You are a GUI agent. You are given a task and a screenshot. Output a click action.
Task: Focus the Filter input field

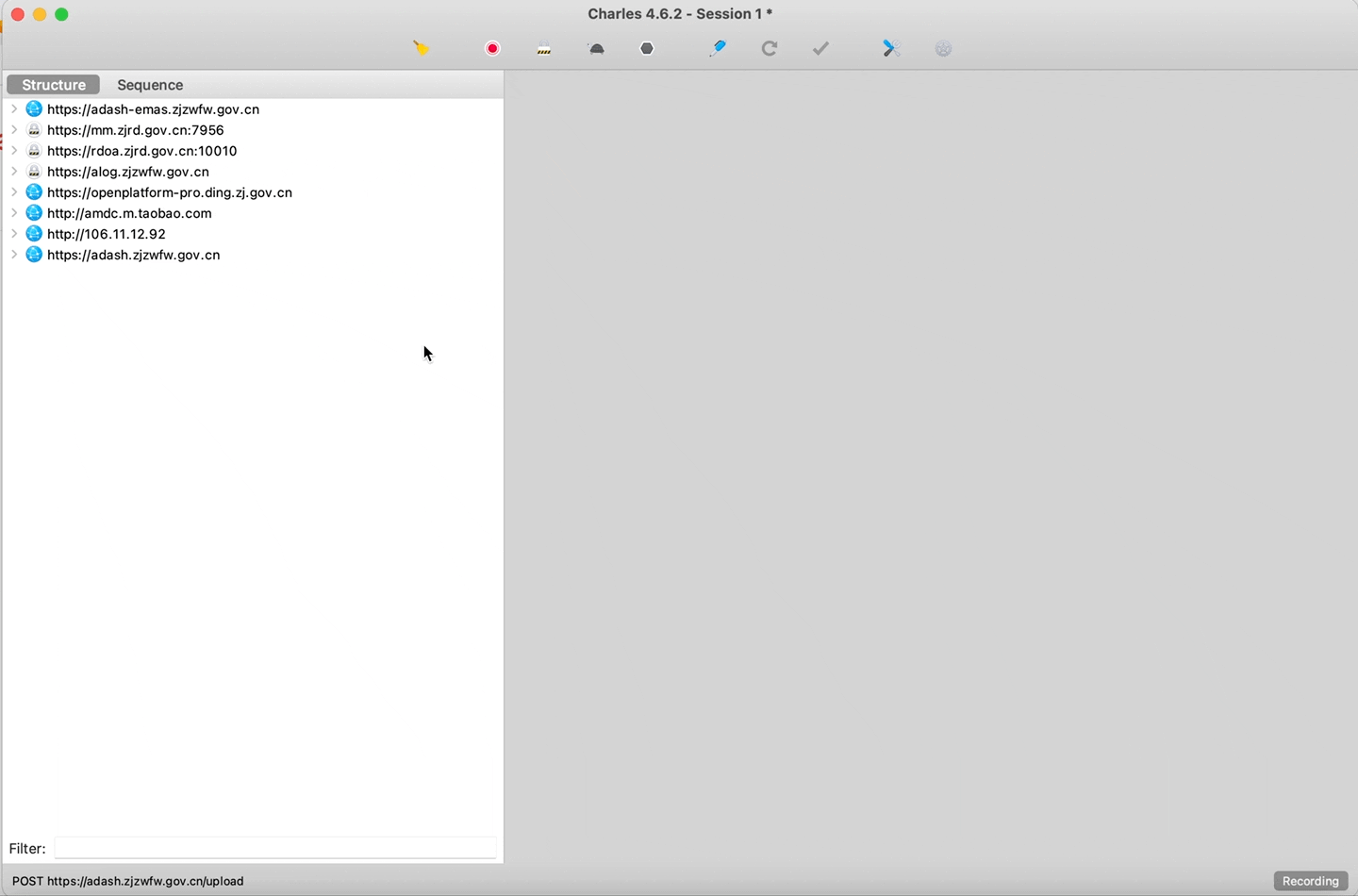[x=275, y=848]
